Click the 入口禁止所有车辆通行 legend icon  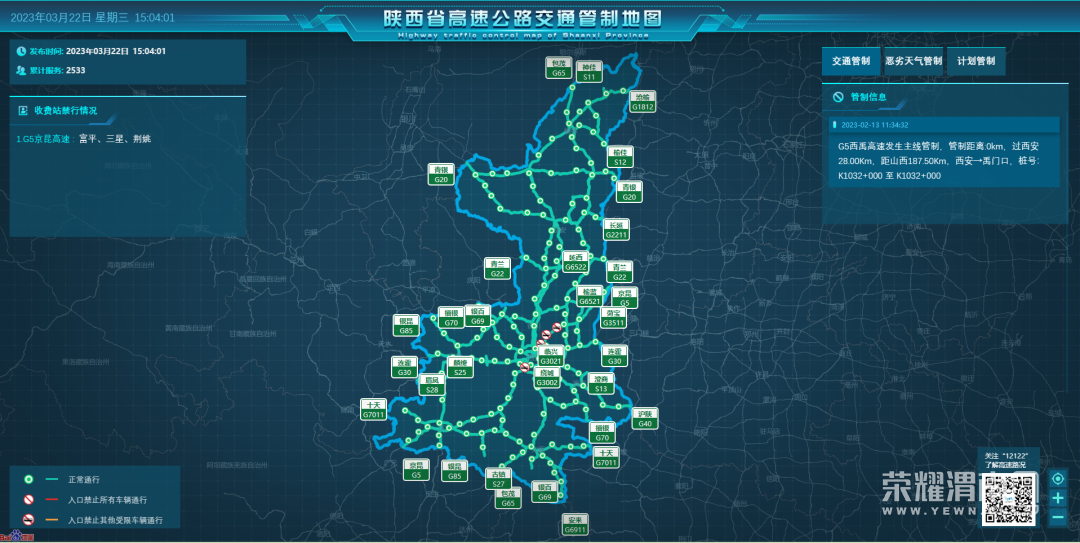pyautogui.click(x=28, y=500)
